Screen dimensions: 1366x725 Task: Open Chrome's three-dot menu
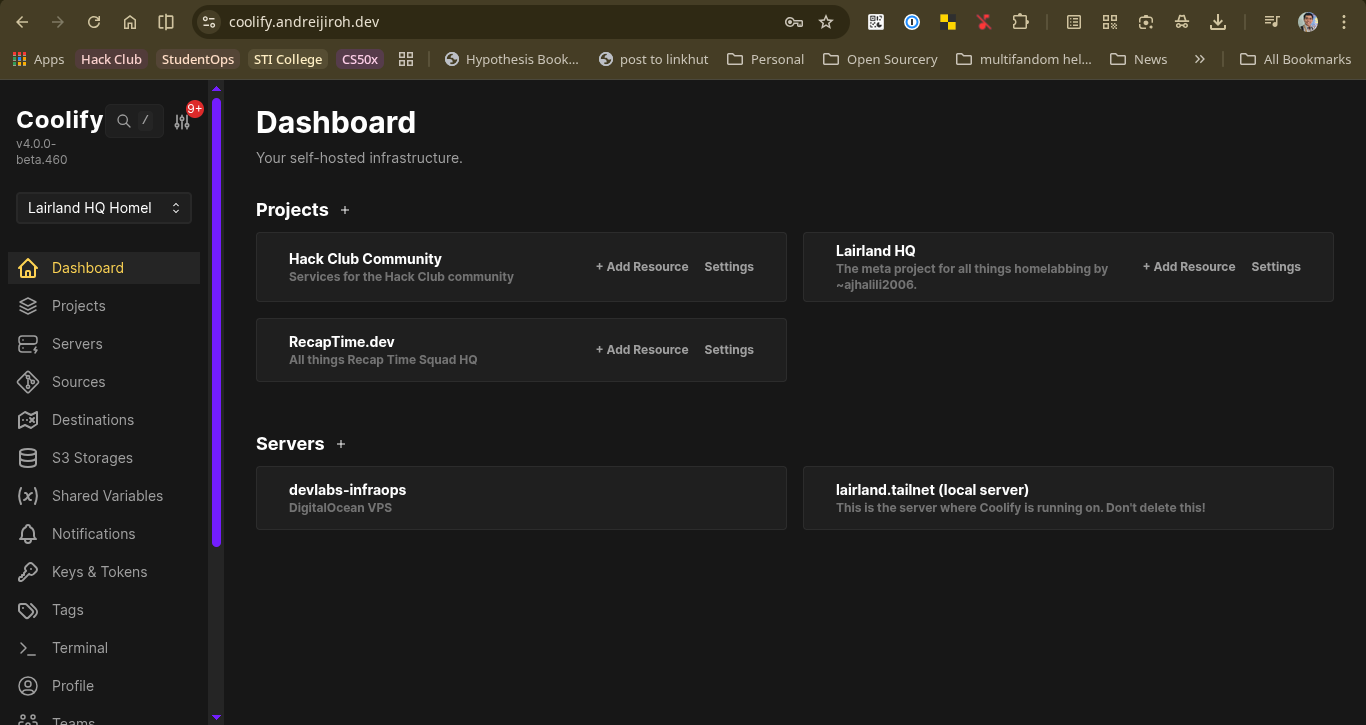click(1344, 22)
